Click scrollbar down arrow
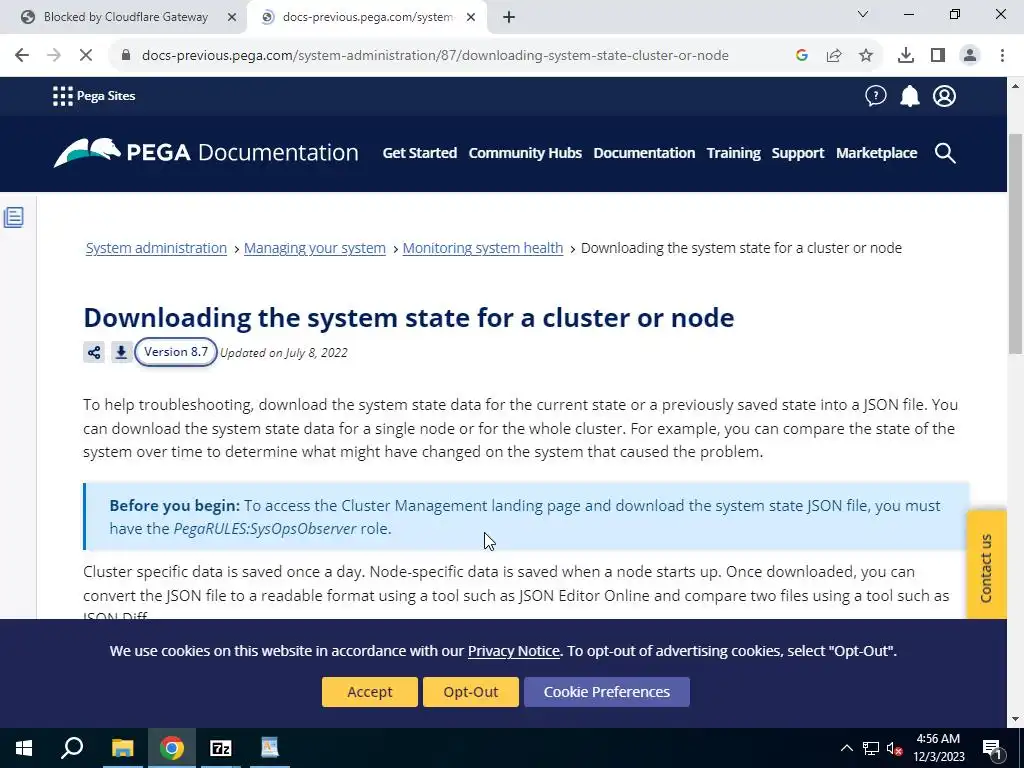The width and height of the screenshot is (1024, 768). coord(1016,719)
